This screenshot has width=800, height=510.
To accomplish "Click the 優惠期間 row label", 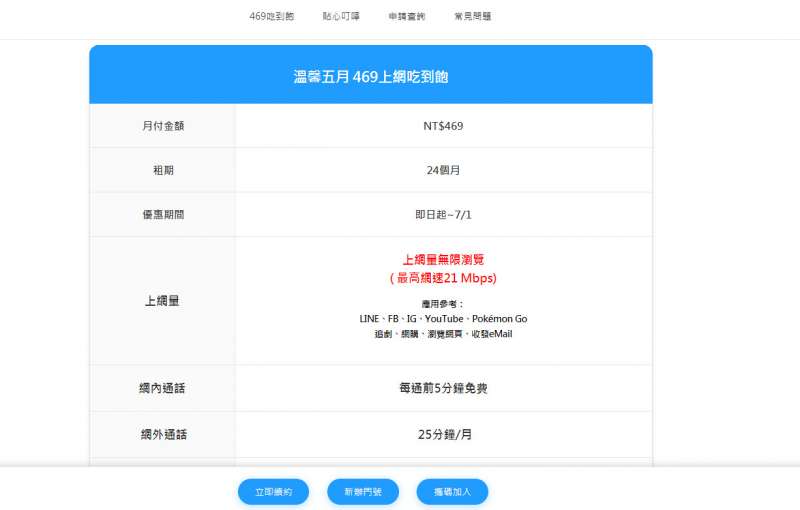I will 163,214.
